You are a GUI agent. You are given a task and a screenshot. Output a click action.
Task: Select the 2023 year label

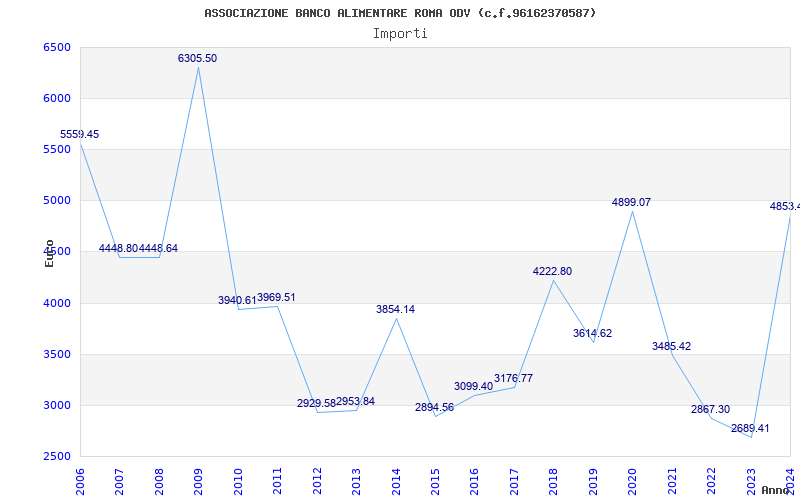pyautogui.click(x=751, y=481)
